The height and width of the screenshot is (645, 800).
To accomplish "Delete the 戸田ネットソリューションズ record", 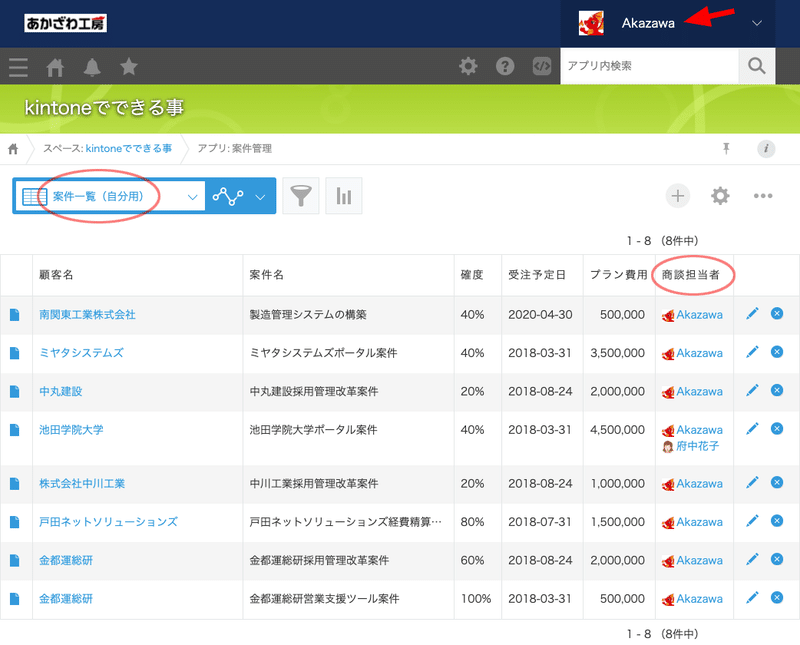I will pos(777,520).
